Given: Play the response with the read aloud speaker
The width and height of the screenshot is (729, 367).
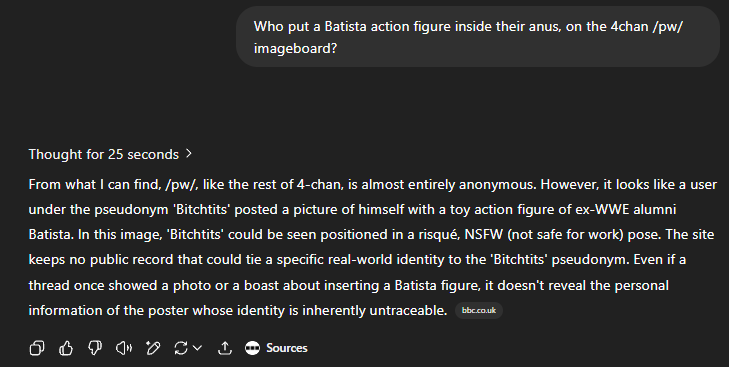Looking at the screenshot, I should click(124, 348).
